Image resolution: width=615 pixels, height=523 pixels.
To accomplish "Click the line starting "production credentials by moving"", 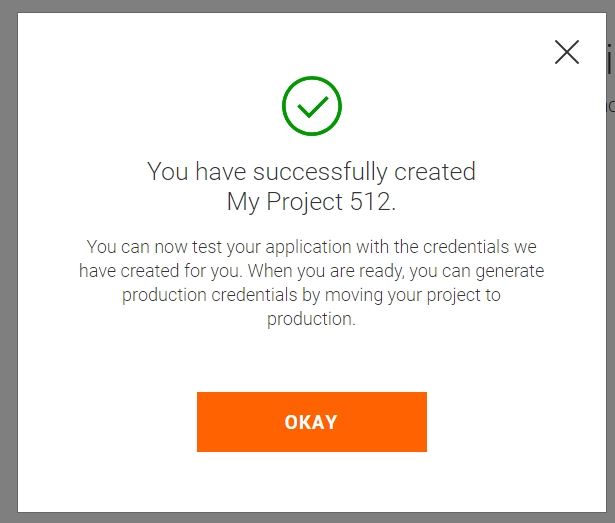I will pyautogui.click(x=311, y=295).
